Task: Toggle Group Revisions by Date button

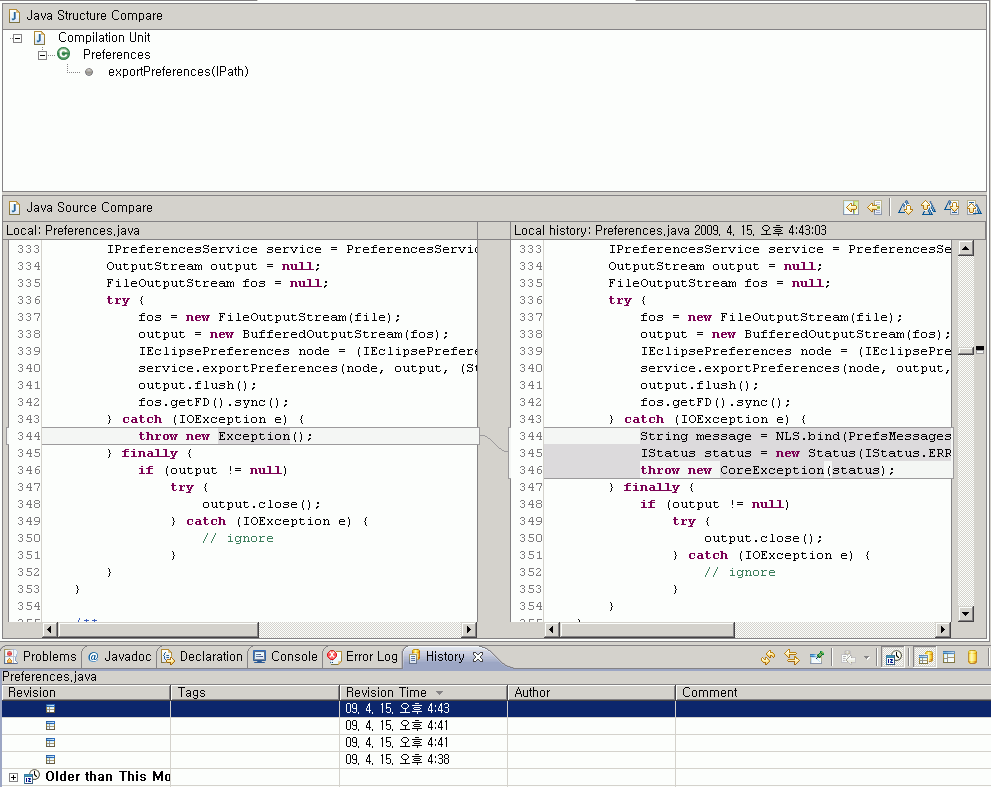Action: pos(894,657)
